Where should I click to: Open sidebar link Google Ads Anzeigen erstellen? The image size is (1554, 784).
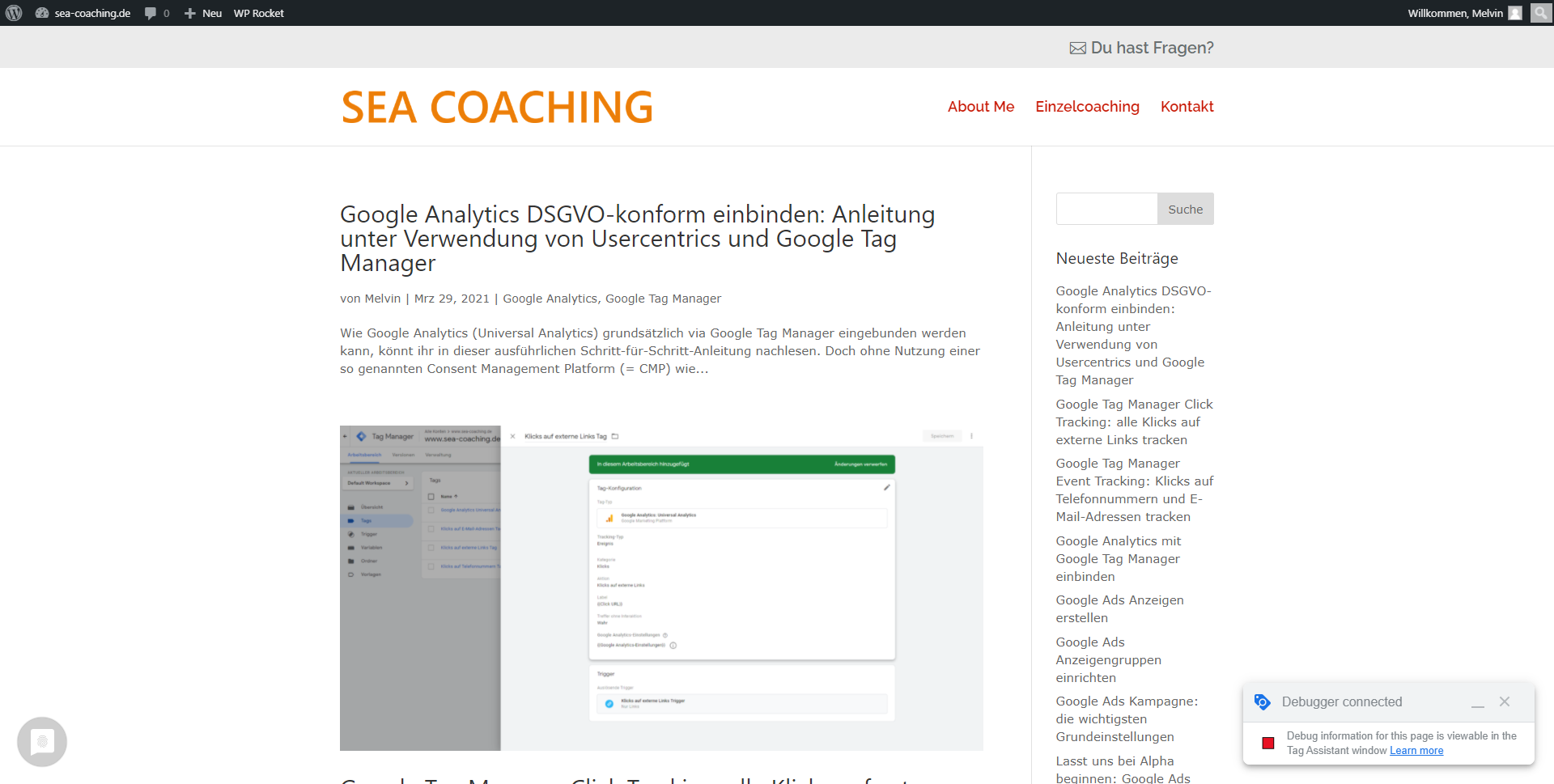pos(1119,608)
